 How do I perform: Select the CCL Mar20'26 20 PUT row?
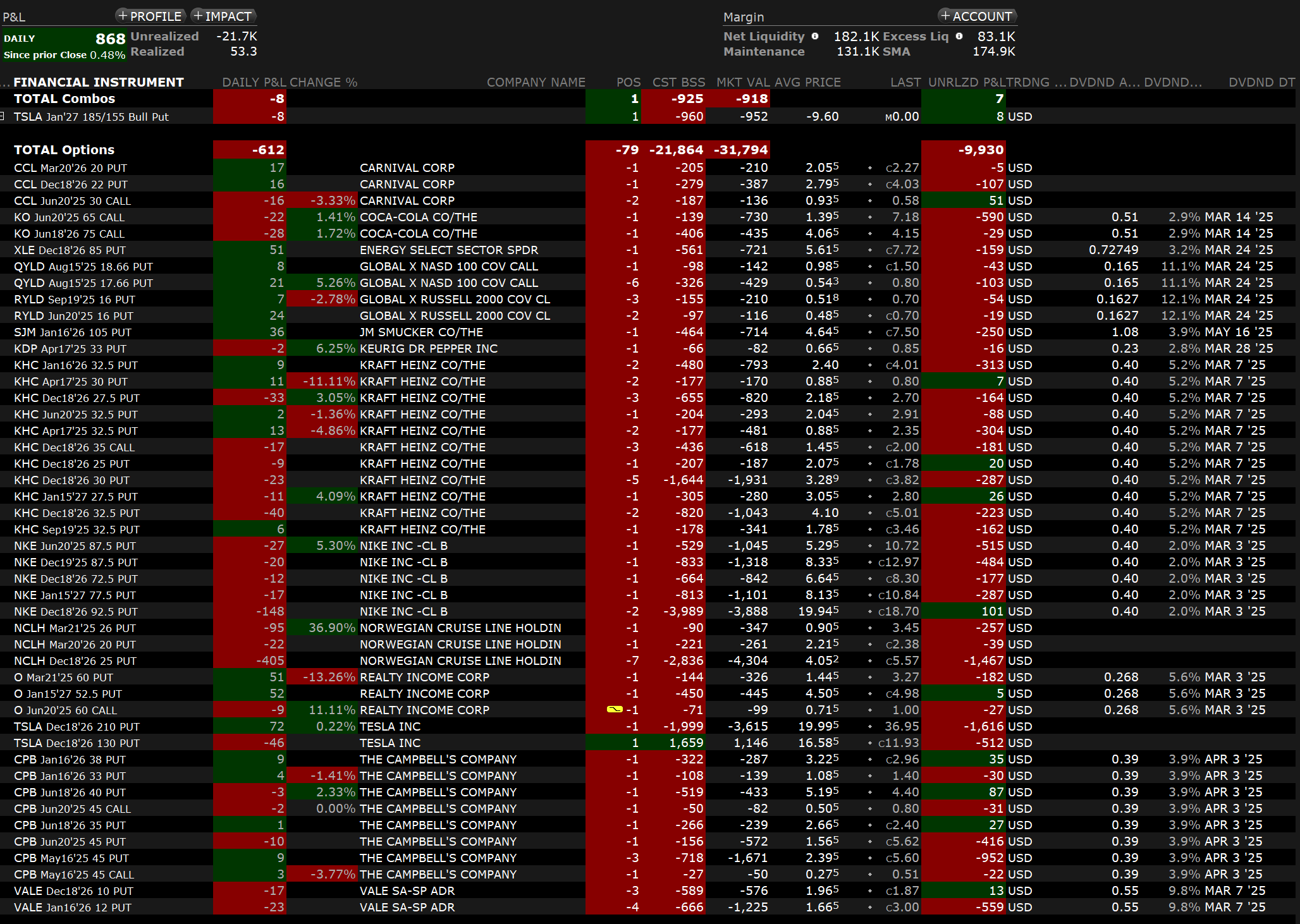[647, 167]
